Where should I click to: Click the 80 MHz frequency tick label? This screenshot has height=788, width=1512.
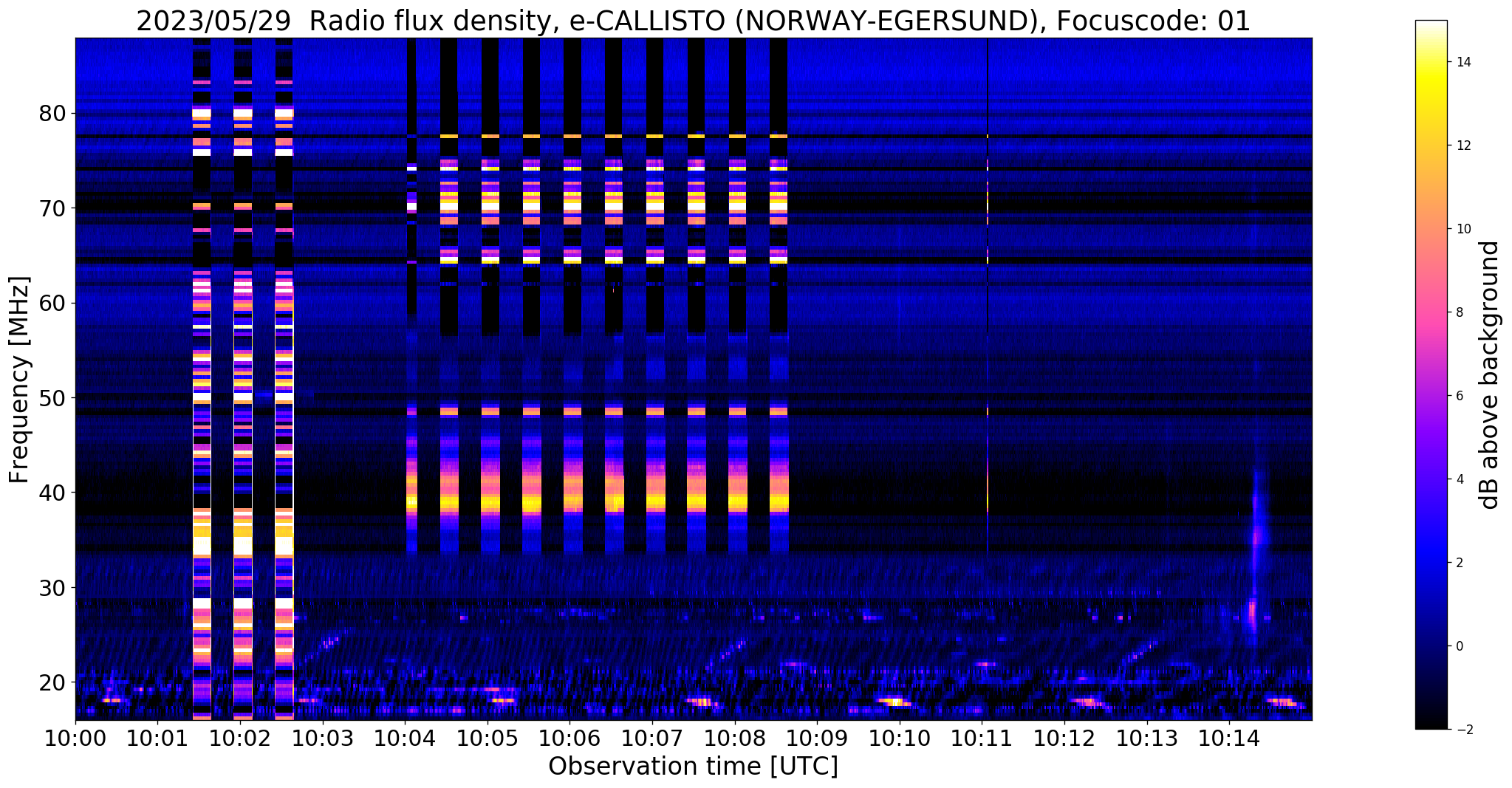coord(52,114)
